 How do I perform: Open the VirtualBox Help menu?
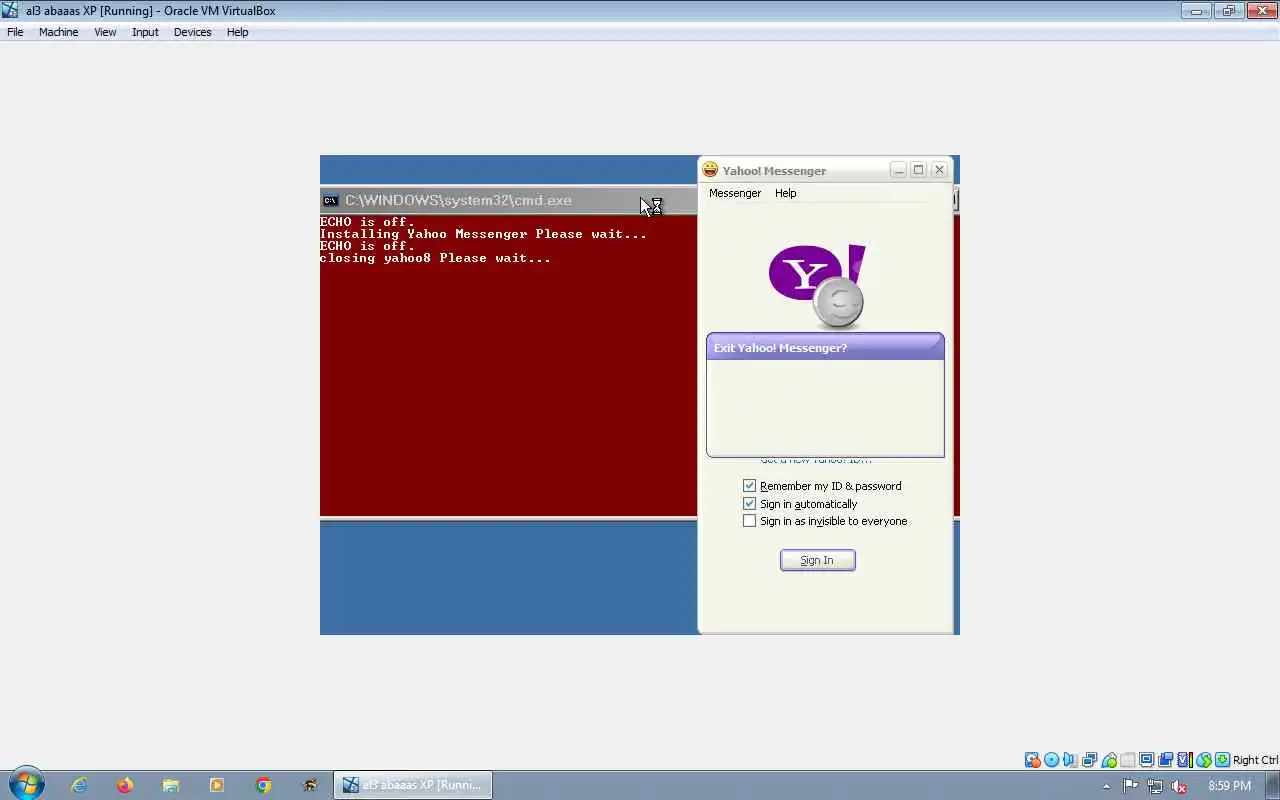[x=237, y=32]
